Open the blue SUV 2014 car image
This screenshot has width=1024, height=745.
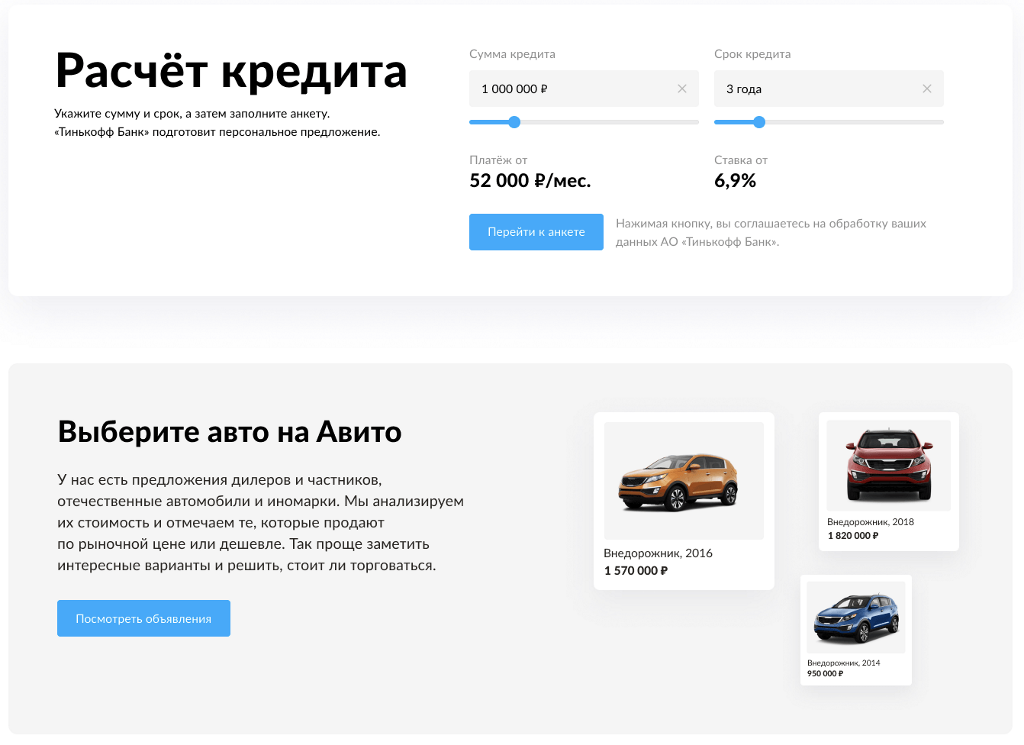[856, 617]
